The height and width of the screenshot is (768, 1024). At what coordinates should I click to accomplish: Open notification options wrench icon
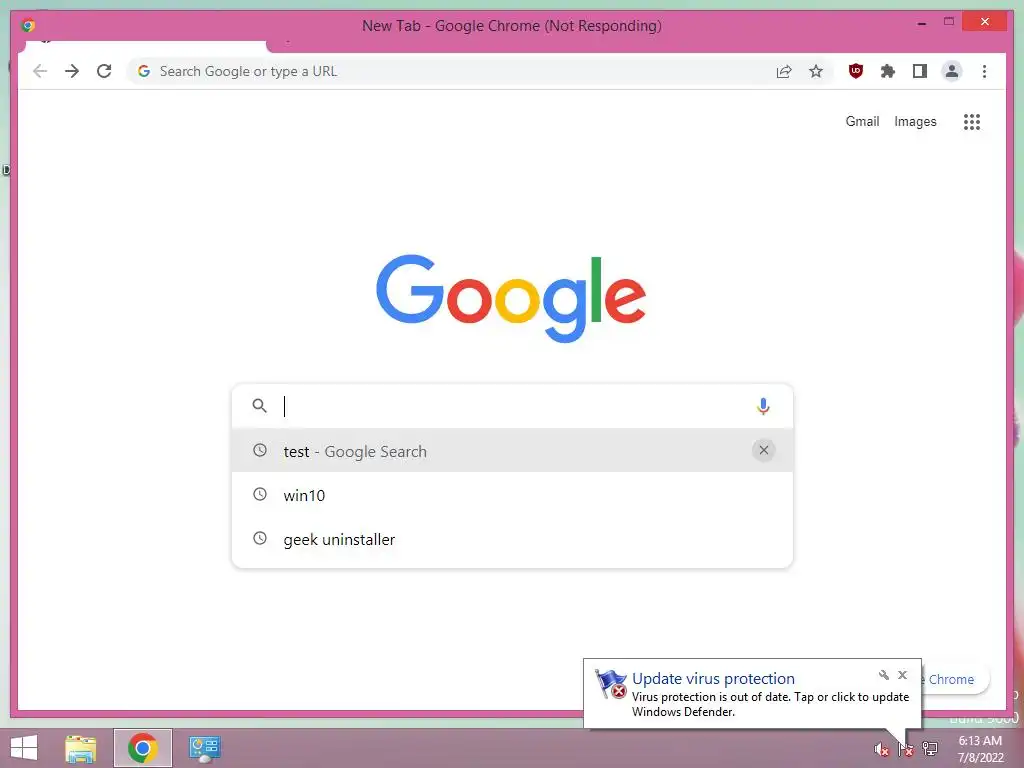click(x=884, y=675)
